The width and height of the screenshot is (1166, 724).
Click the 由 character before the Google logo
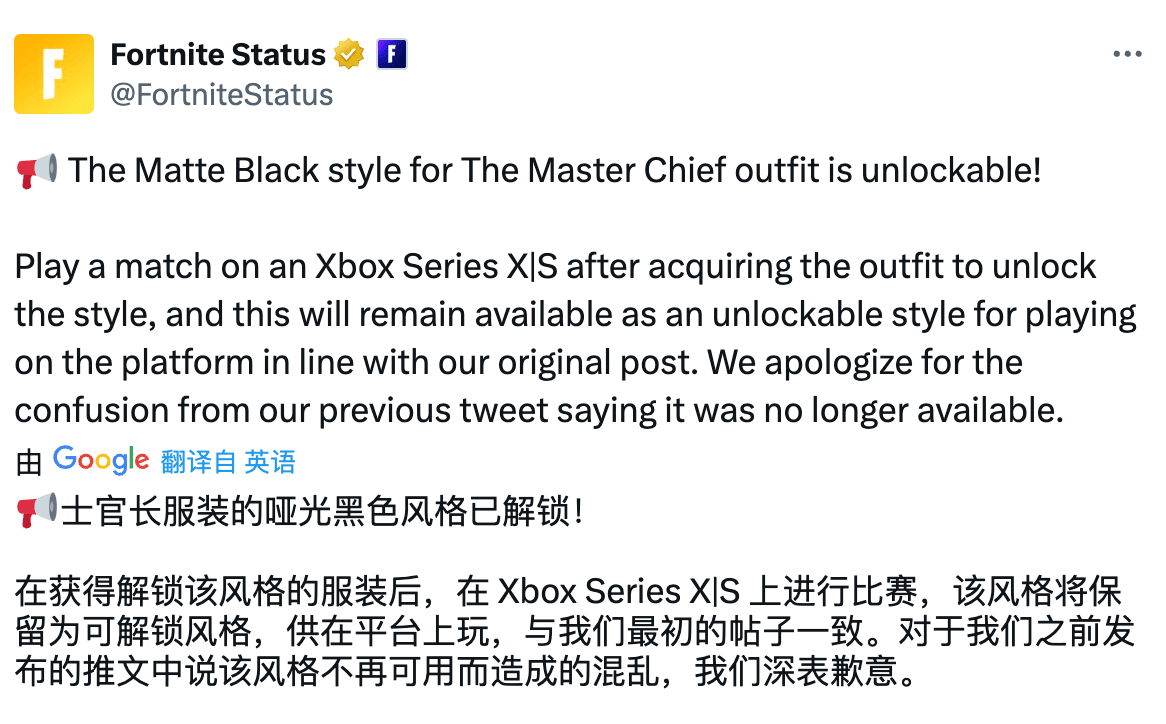point(29,463)
